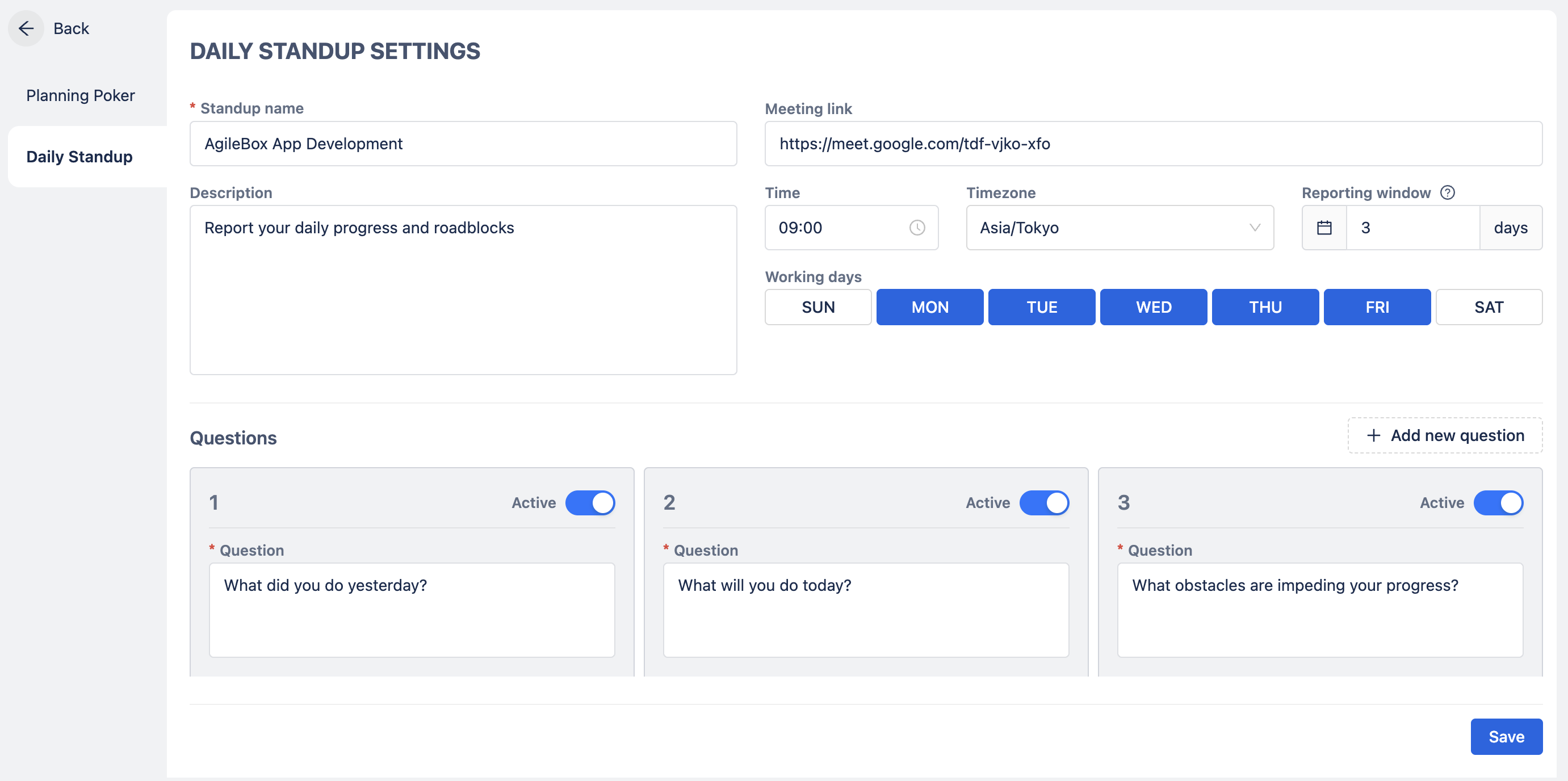The image size is (1568, 781).
Task: Enable SAT working day button
Action: coord(1489,307)
